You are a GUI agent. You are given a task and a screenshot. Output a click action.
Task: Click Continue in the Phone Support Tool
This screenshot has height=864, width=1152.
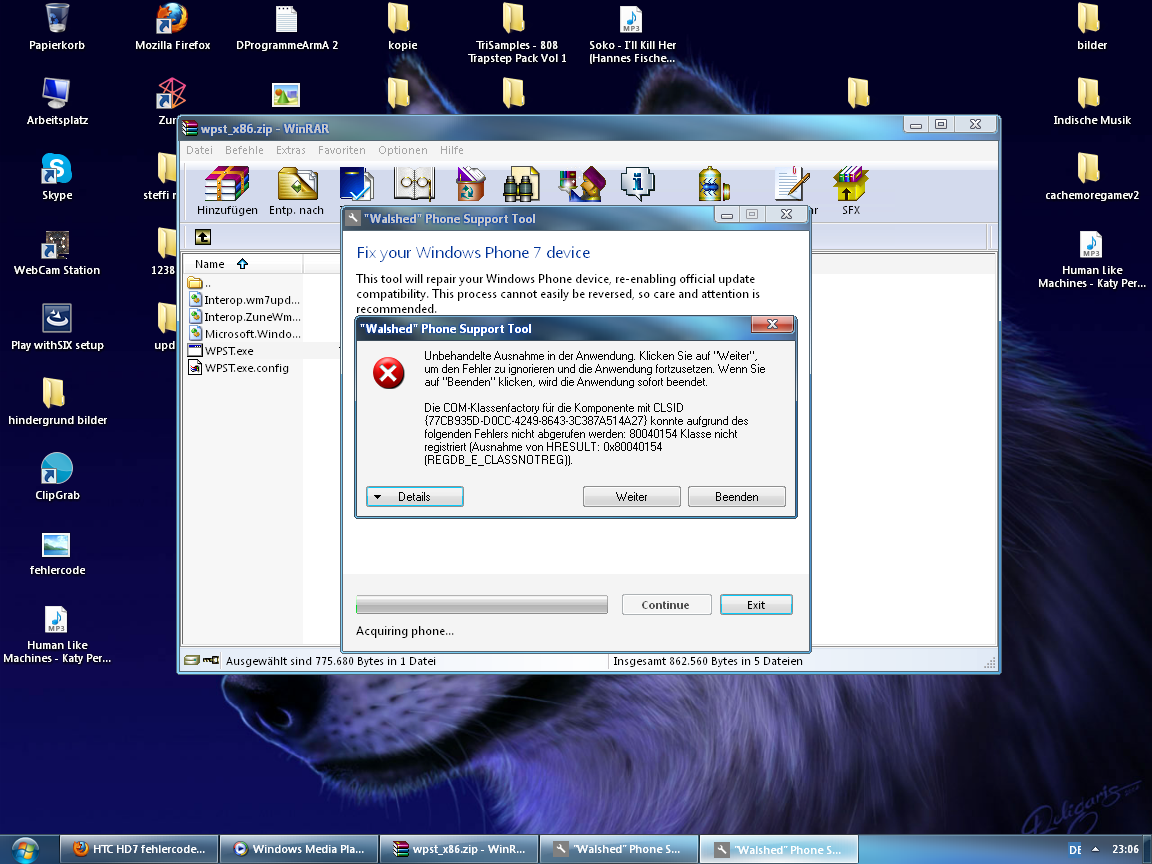[666, 605]
